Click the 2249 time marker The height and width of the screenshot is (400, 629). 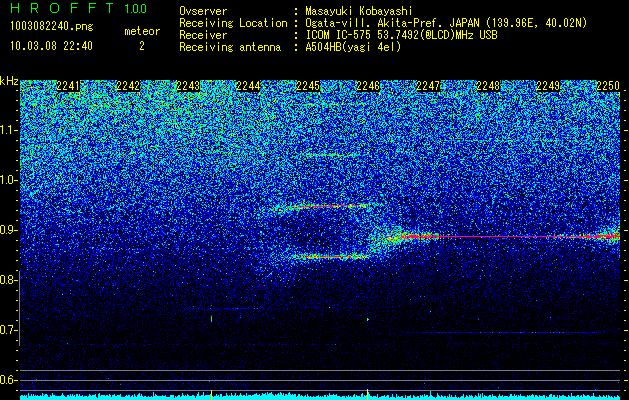(x=548, y=86)
